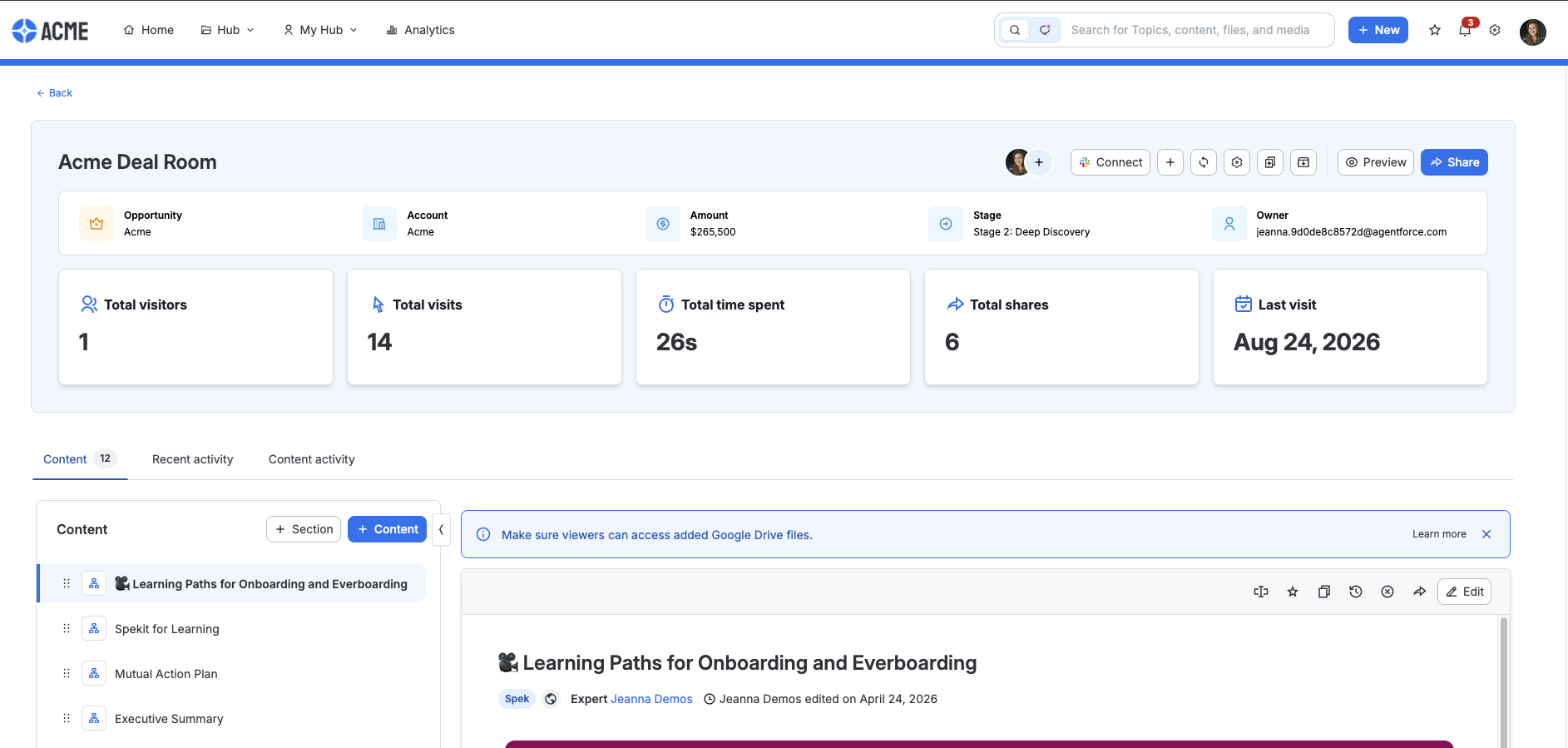1568x748 pixels.
Task: Expand the Hub dropdown menu
Action: [228, 30]
